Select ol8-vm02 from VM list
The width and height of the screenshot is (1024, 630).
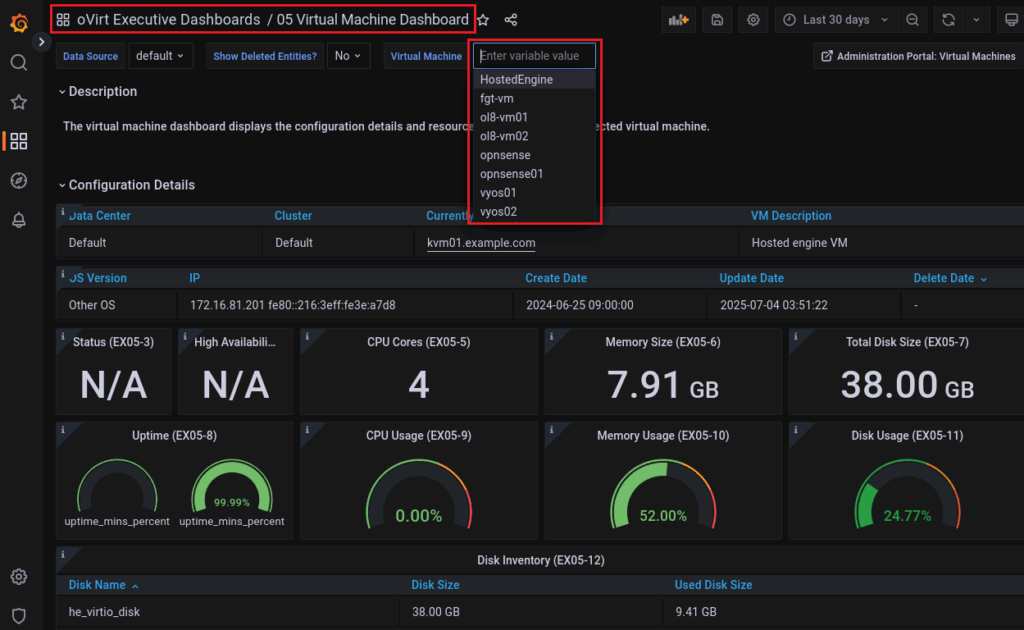click(x=534, y=136)
